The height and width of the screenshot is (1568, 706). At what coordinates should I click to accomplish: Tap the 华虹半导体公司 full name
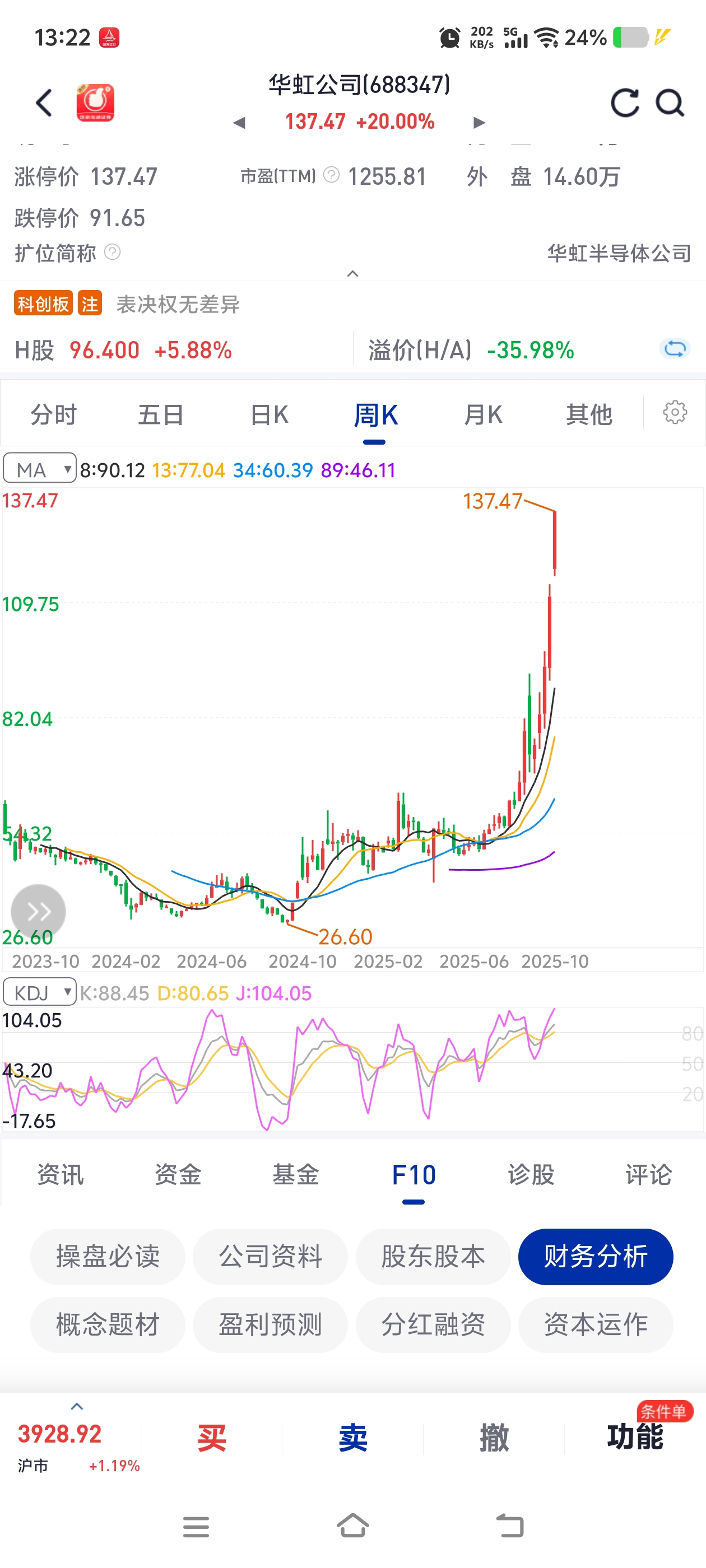coord(619,253)
